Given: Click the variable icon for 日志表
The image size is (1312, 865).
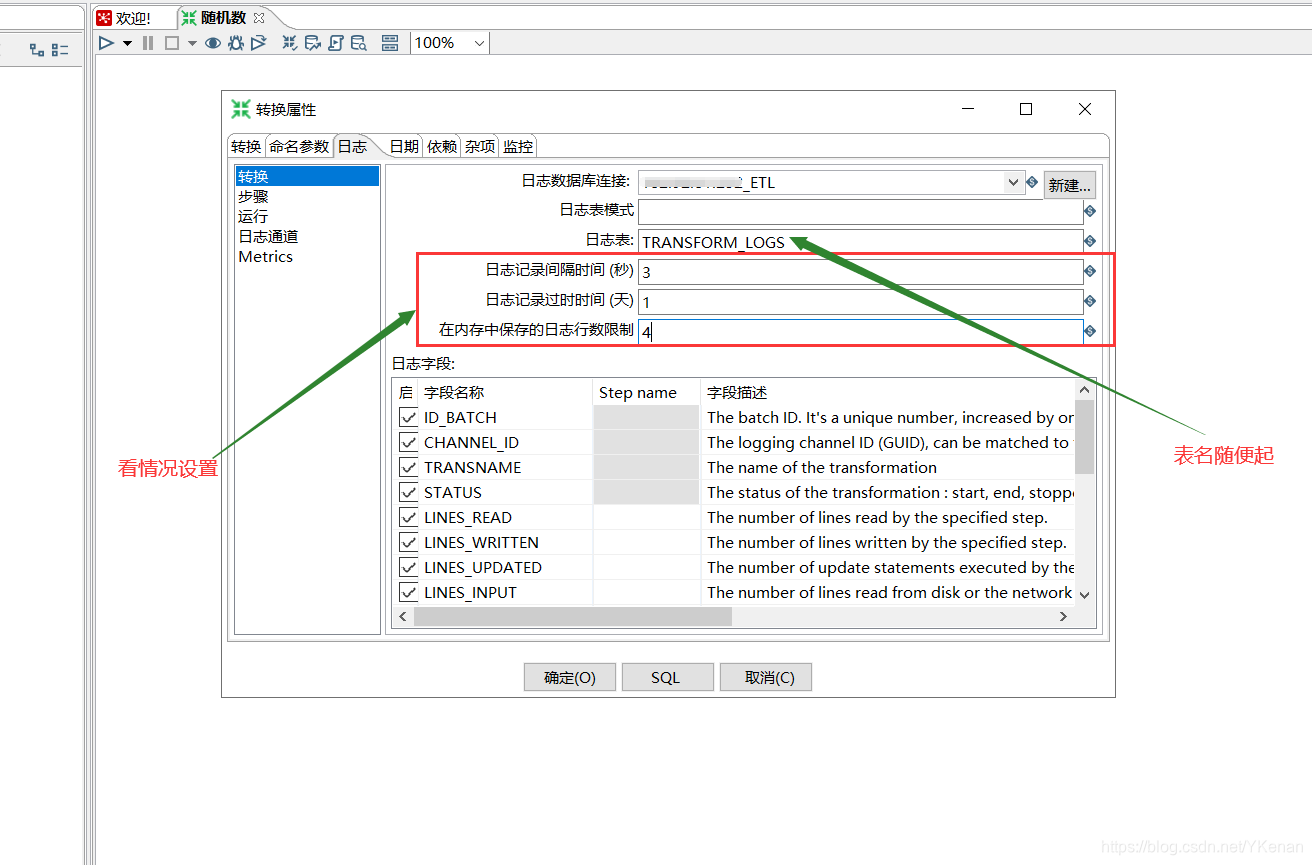Looking at the screenshot, I should (1090, 242).
